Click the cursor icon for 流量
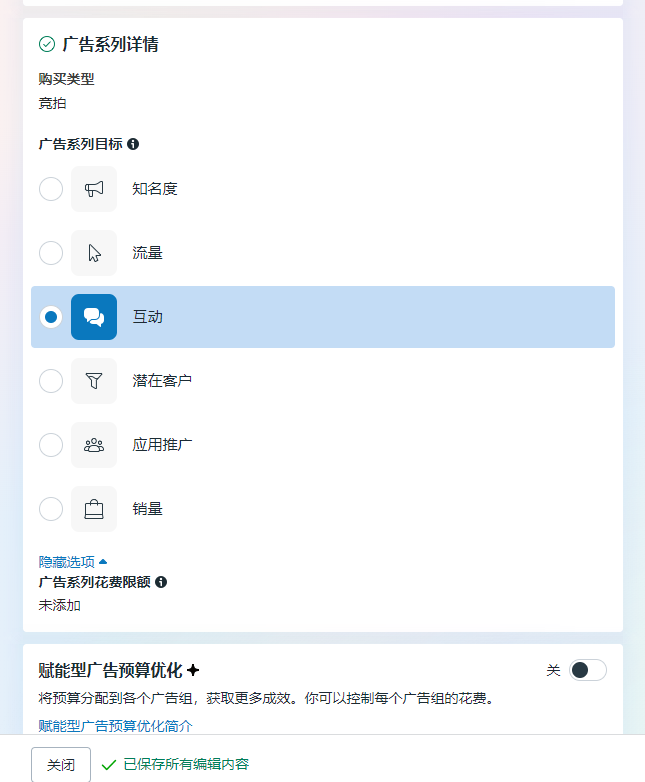 [94, 253]
